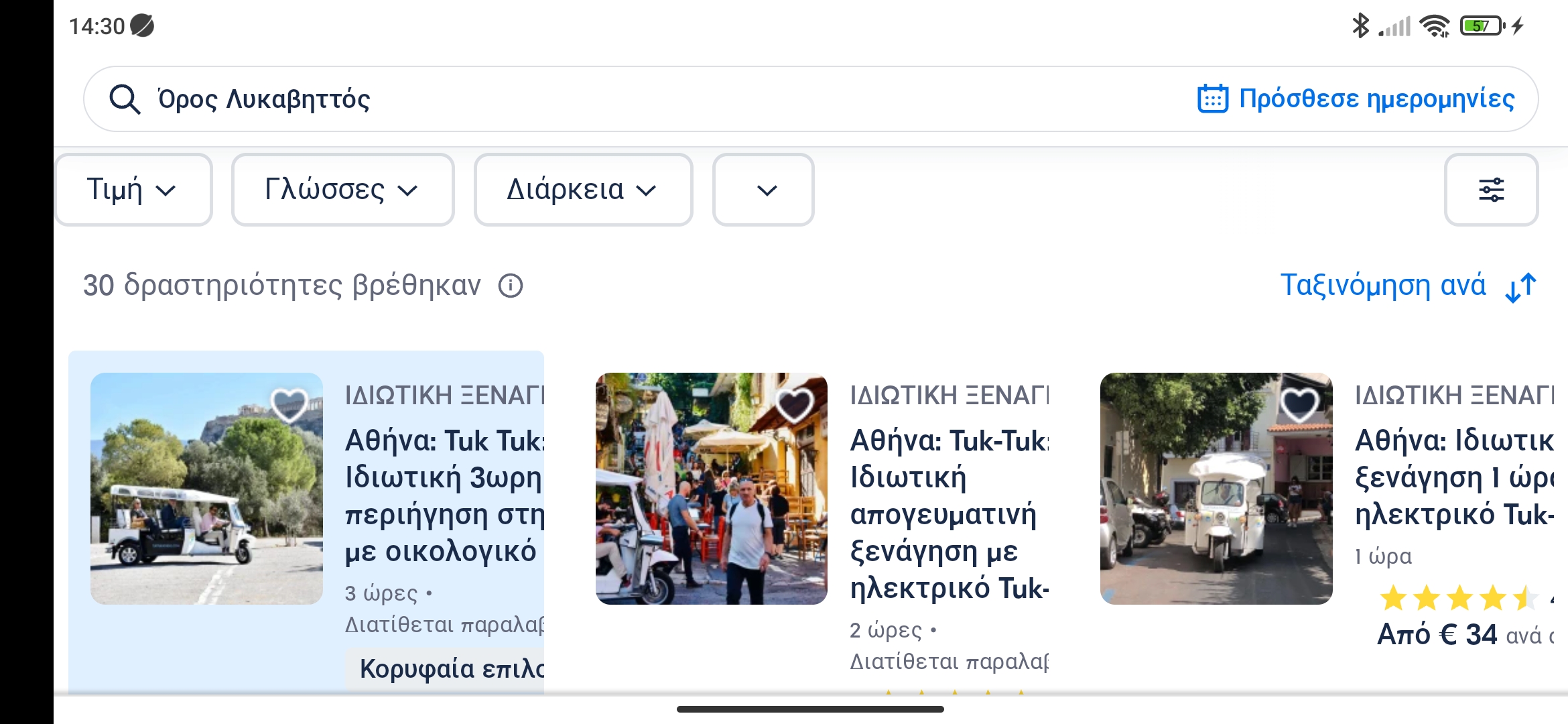Image resolution: width=1568 pixels, height=724 pixels.
Task: Open the filters sliders icon button
Action: [1491, 190]
